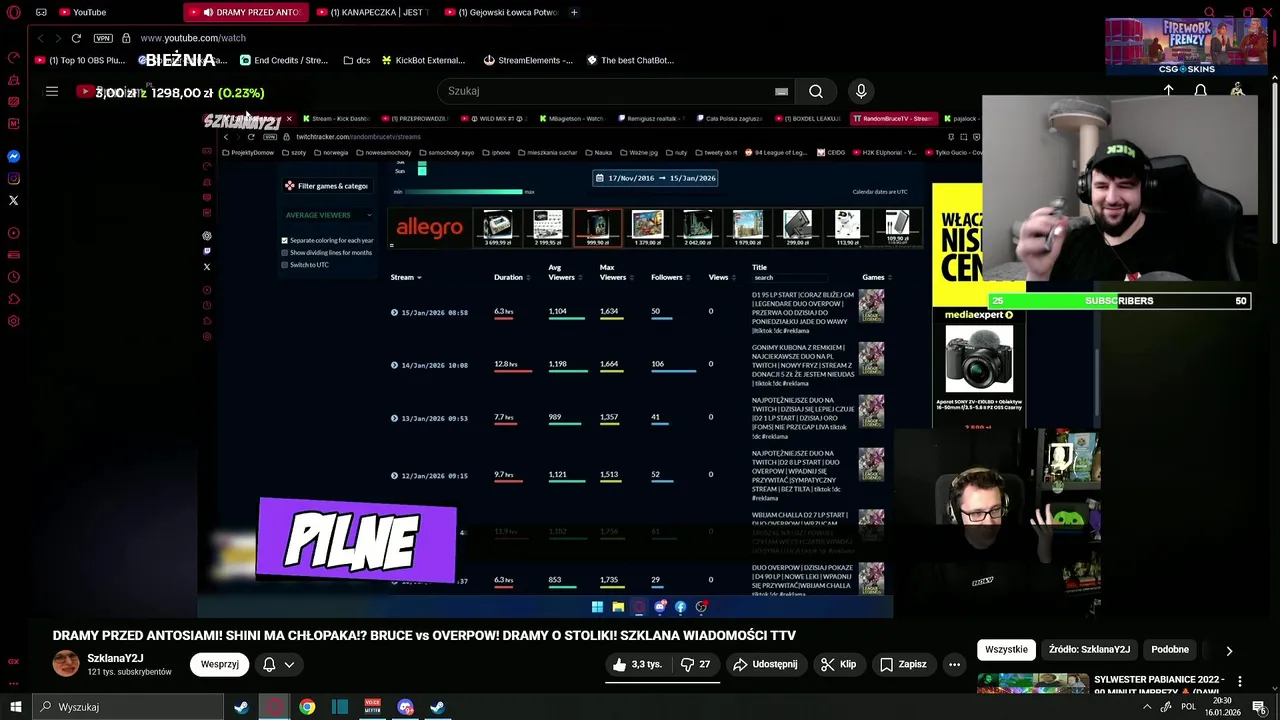Select the DRAMY PRZED ANTOSIAMI tab
This screenshot has height=720, width=1280.
tap(245, 12)
